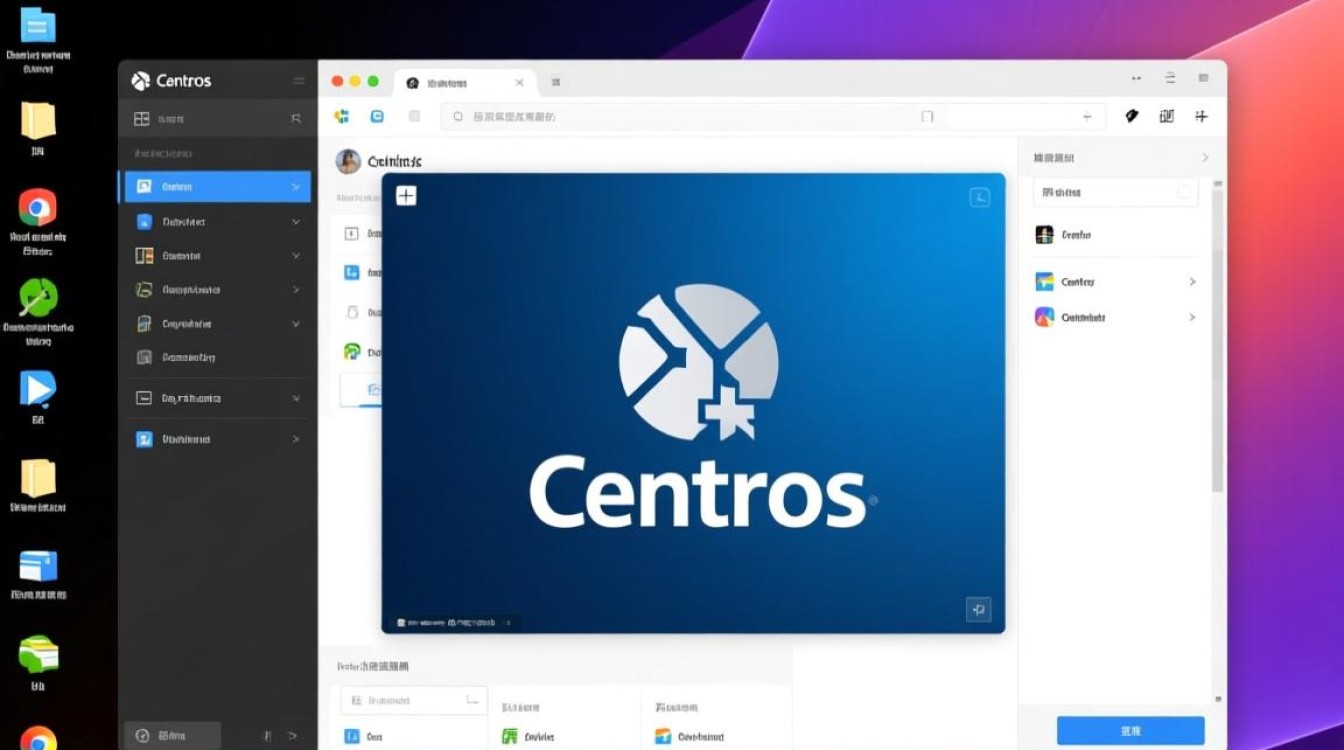The height and width of the screenshot is (750, 1344).
Task: Click the right panel's vertical scrollbar
Action: pos(1217,338)
